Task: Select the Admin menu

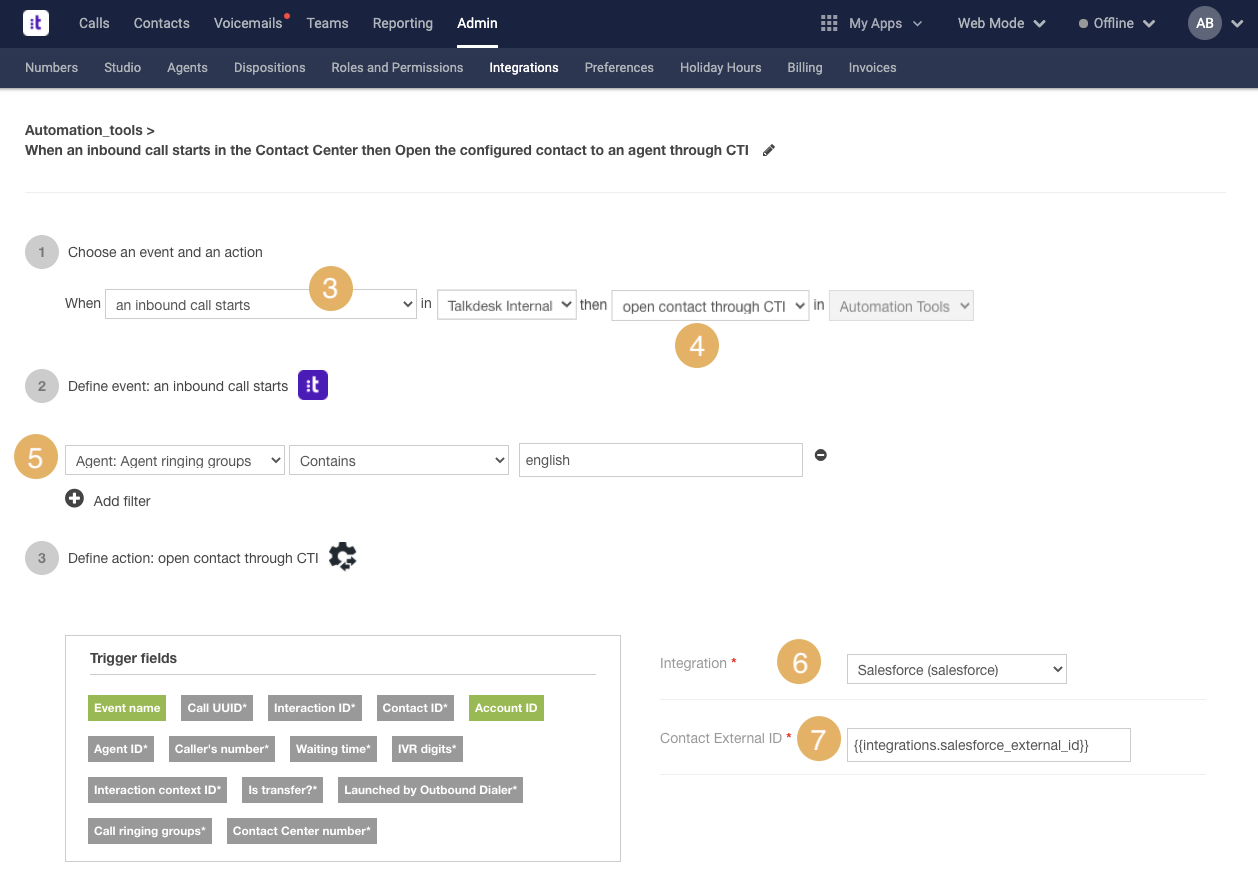Action: pyautogui.click(x=477, y=23)
